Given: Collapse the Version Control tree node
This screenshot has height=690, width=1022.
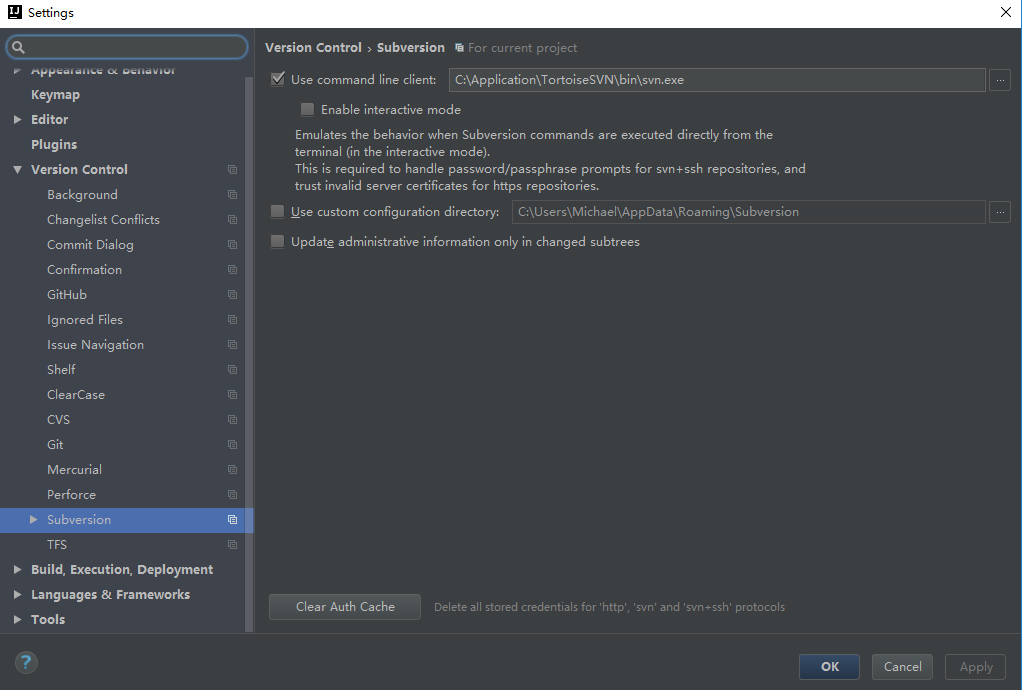Looking at the screenshot, I should (18, 170).
